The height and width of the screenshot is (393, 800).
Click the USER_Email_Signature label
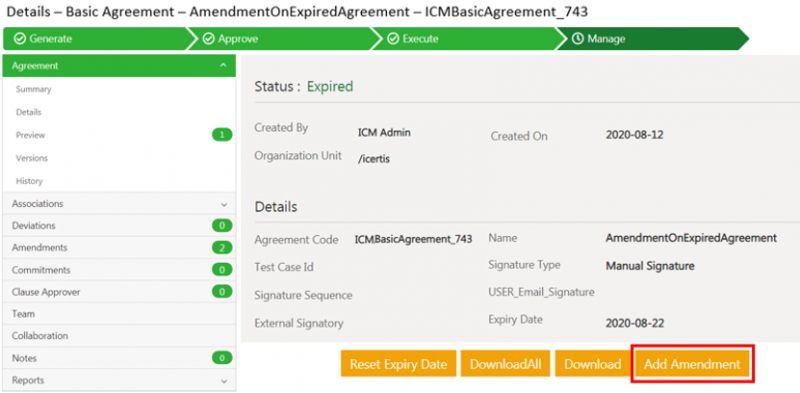pos(541,292)
